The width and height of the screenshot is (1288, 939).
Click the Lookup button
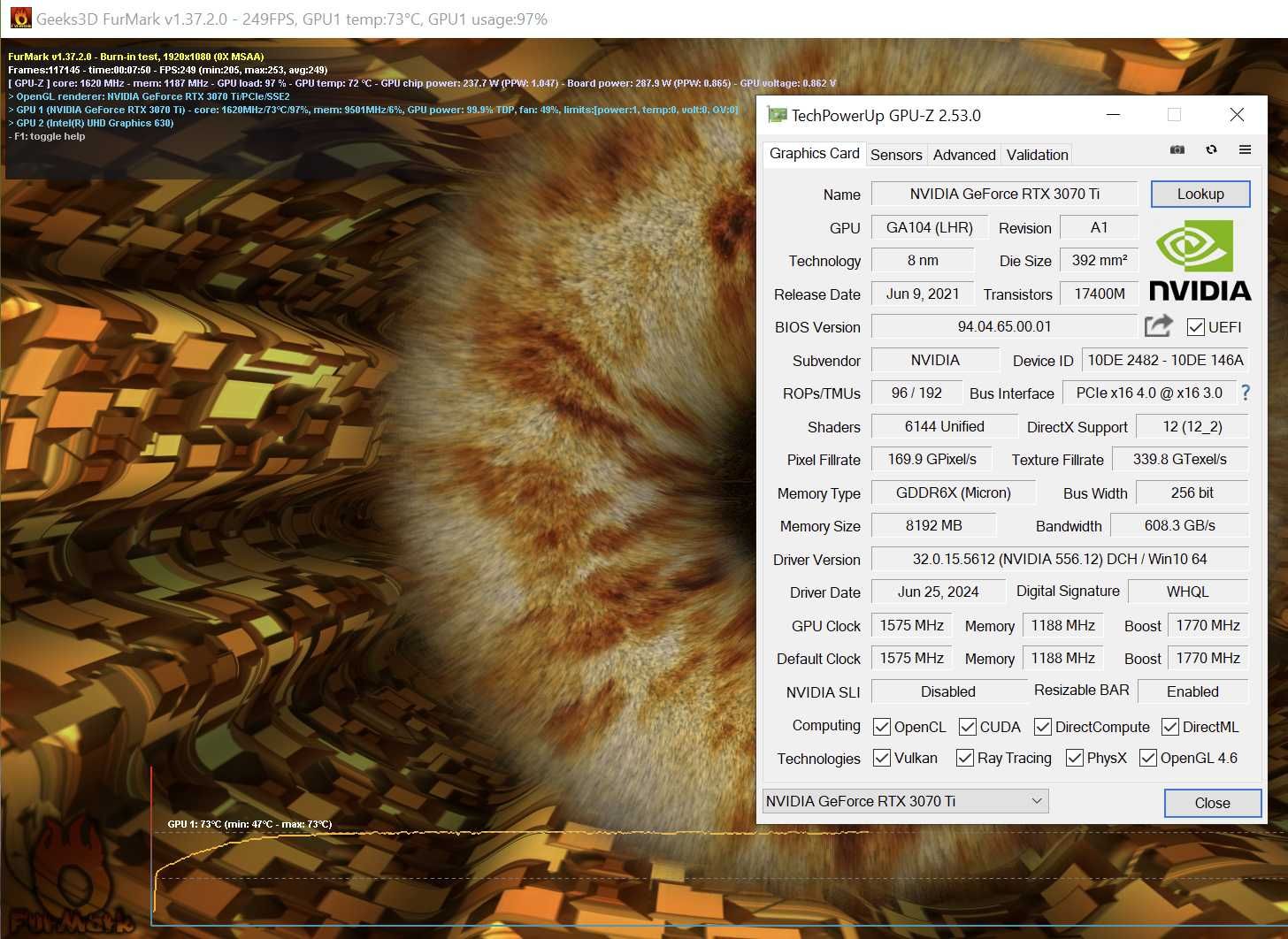pos(1200,194)
